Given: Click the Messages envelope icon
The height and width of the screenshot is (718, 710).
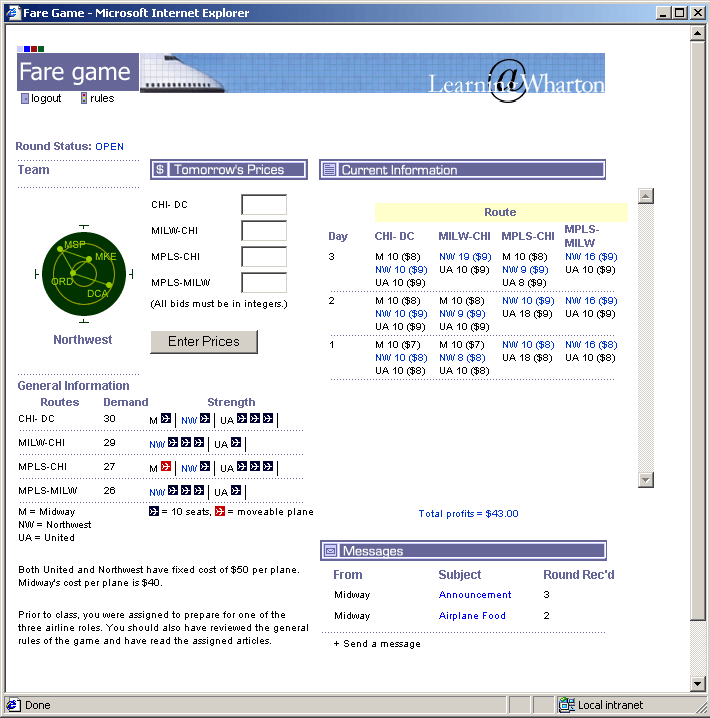Looking at the screenshot, I should pos(331,550).
